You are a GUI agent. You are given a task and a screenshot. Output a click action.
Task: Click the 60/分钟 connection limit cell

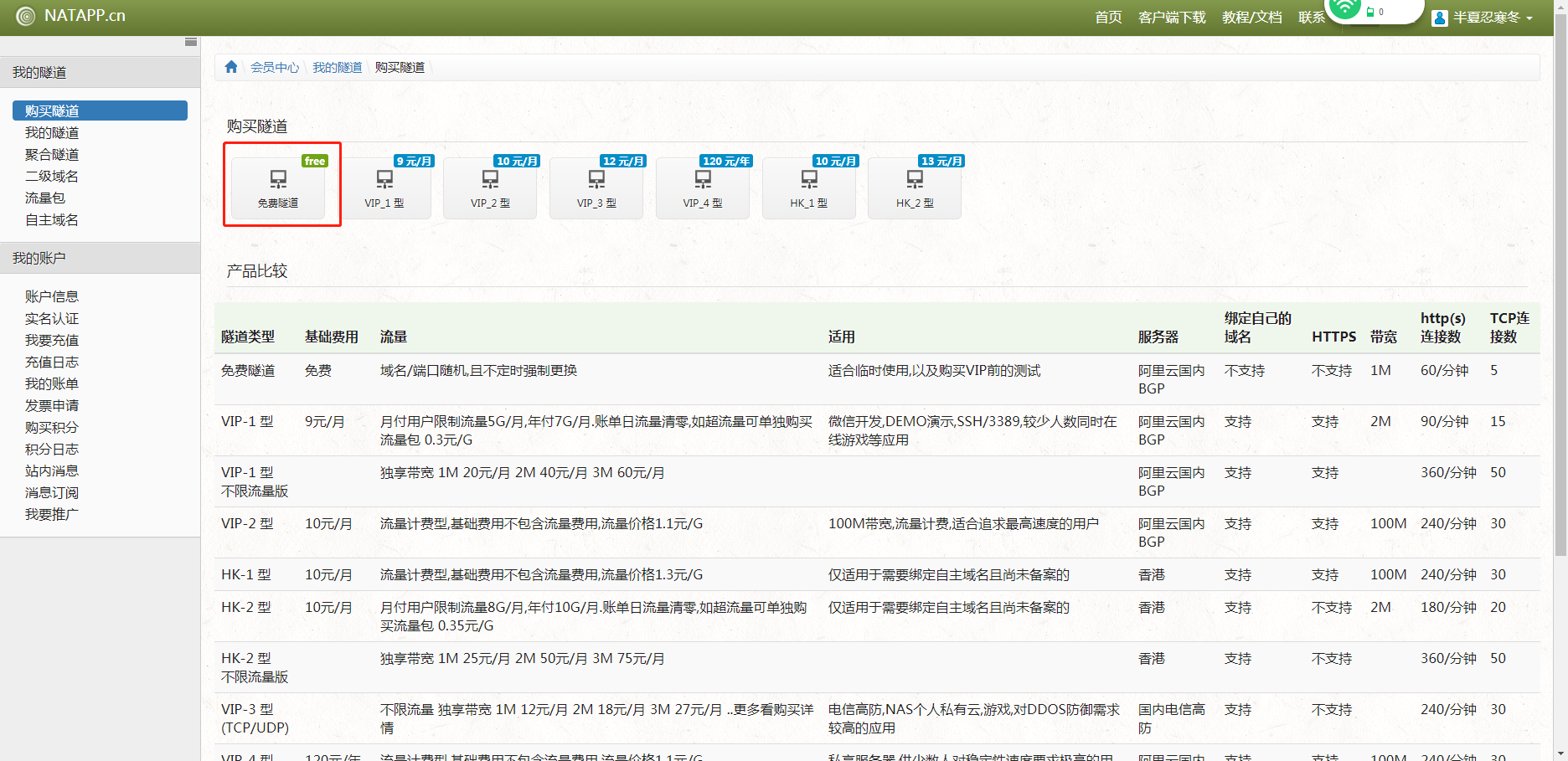[x=1444, y=371]
